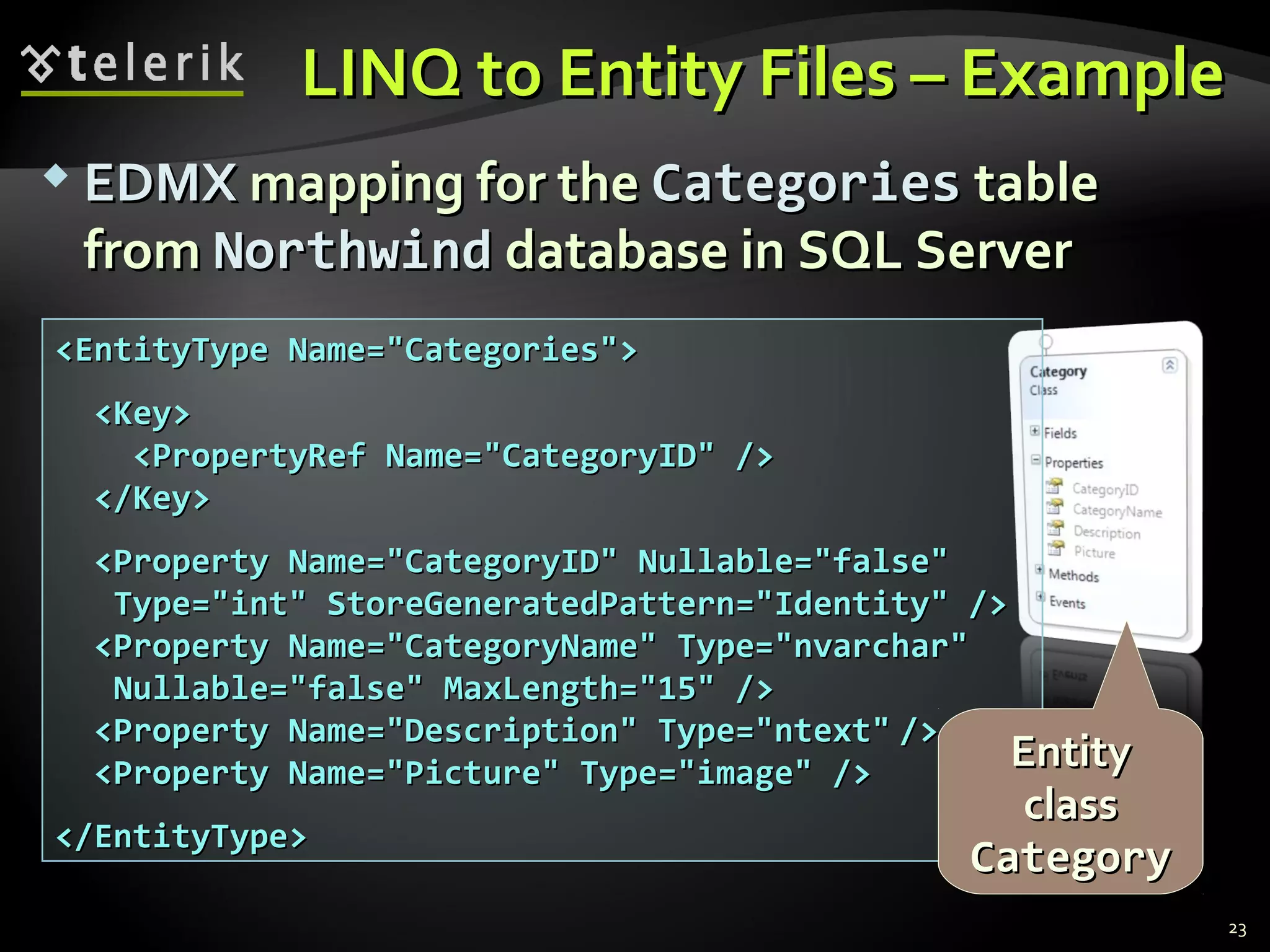Click the slide title 'LINQ to Entity Files – Example'
Viewport: 1270px width, 952px height.
(x=763, y=76)
